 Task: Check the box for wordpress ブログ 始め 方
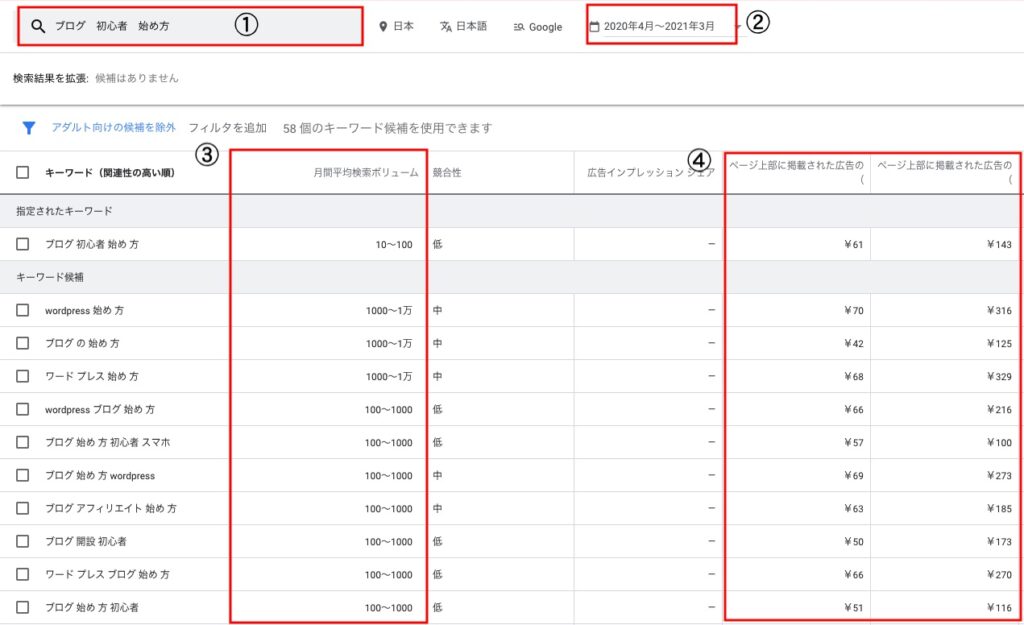23,409
